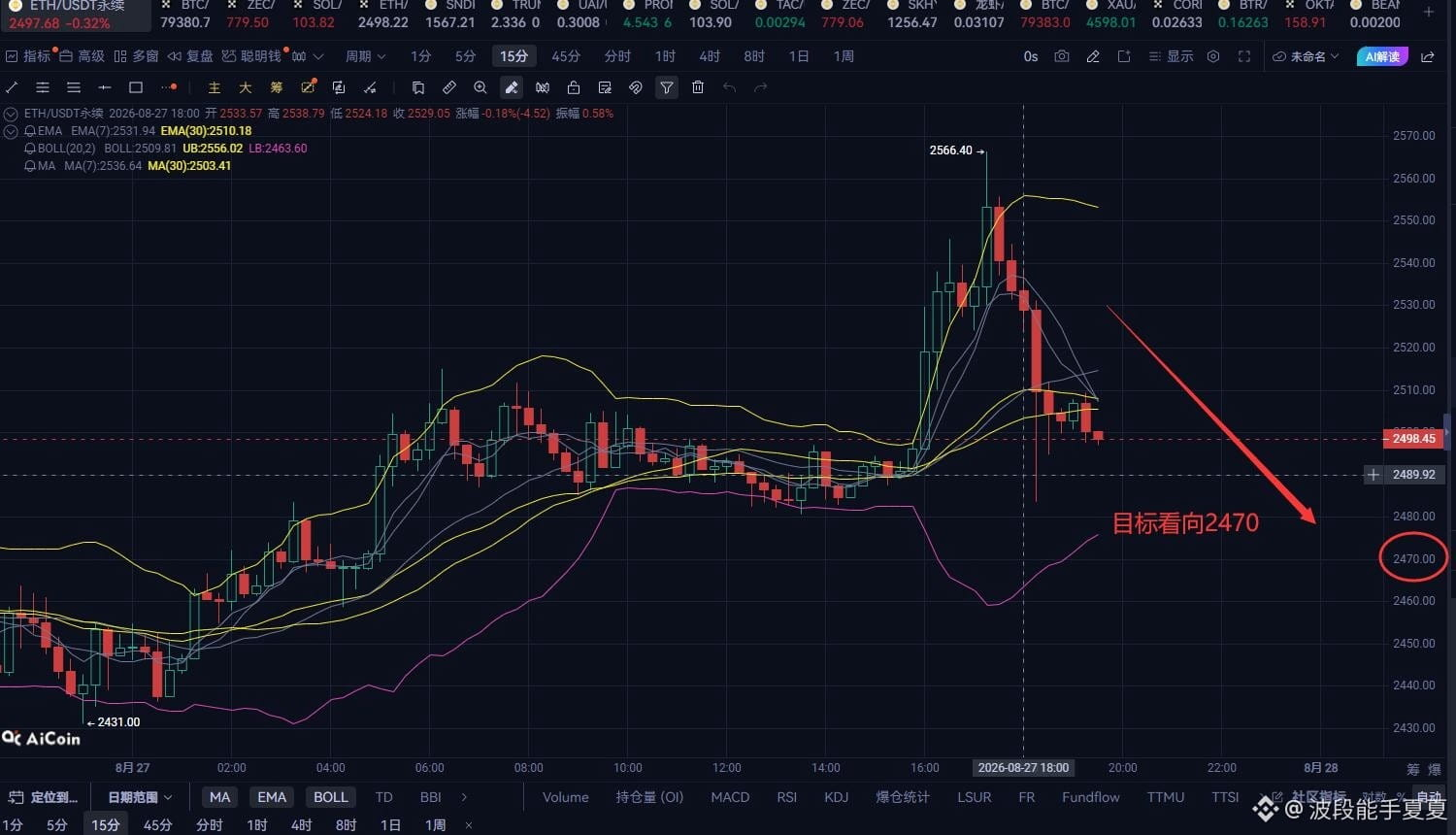Click the redo arrow icon
The image size is (1456, 835).
(760, 87)
